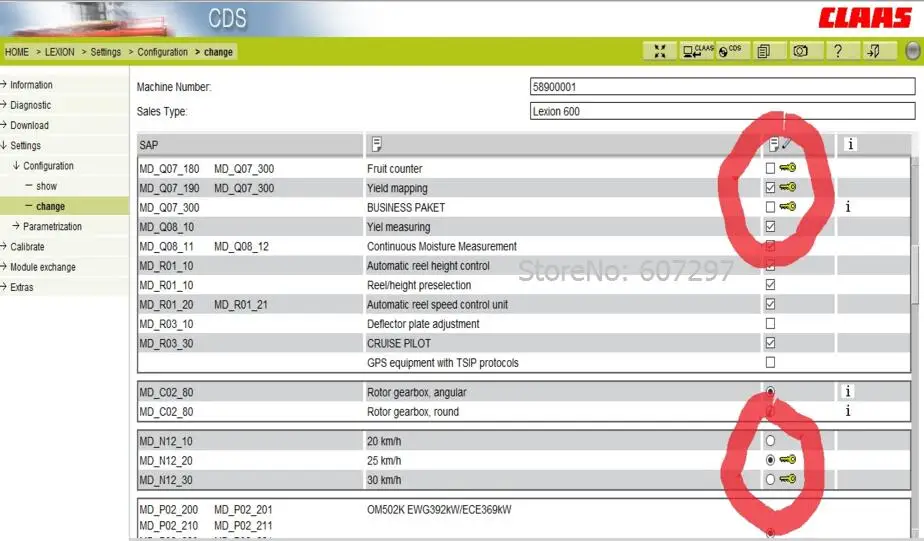Screen dimensions: 924x541
Task: Select the 20 km/h radio button
Action: pos(770,441)
